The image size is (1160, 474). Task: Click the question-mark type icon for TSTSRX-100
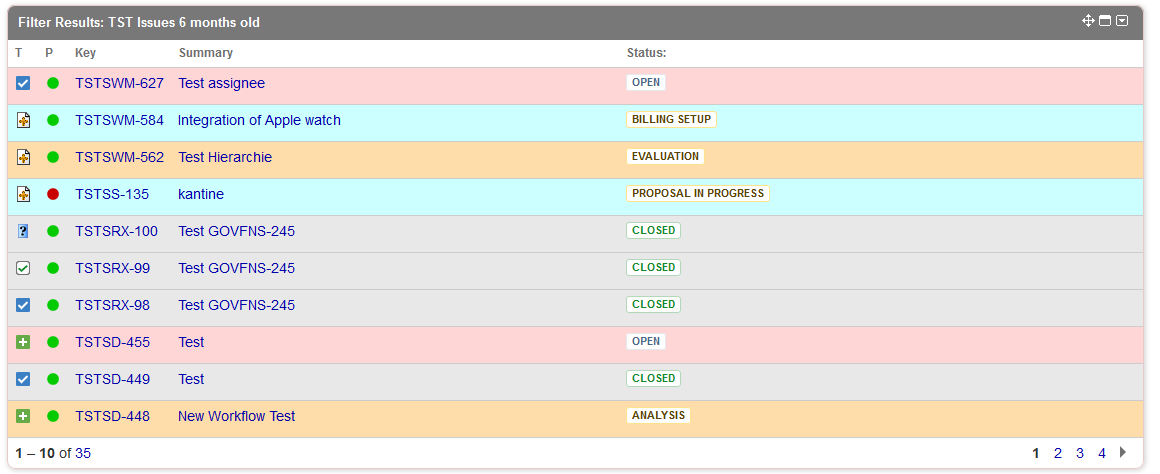pos(23,231)
